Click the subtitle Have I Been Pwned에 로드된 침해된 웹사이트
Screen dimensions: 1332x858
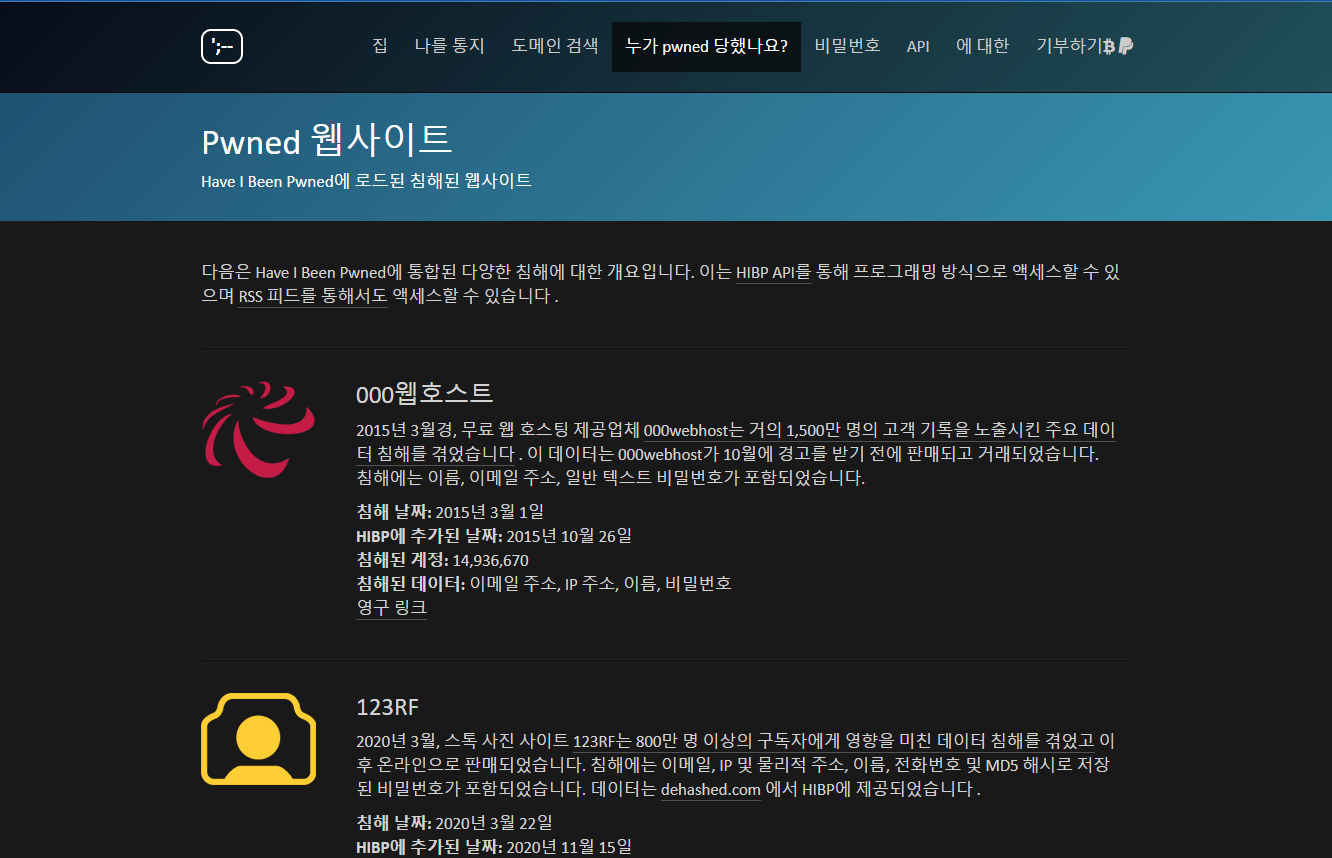[366, 181]
